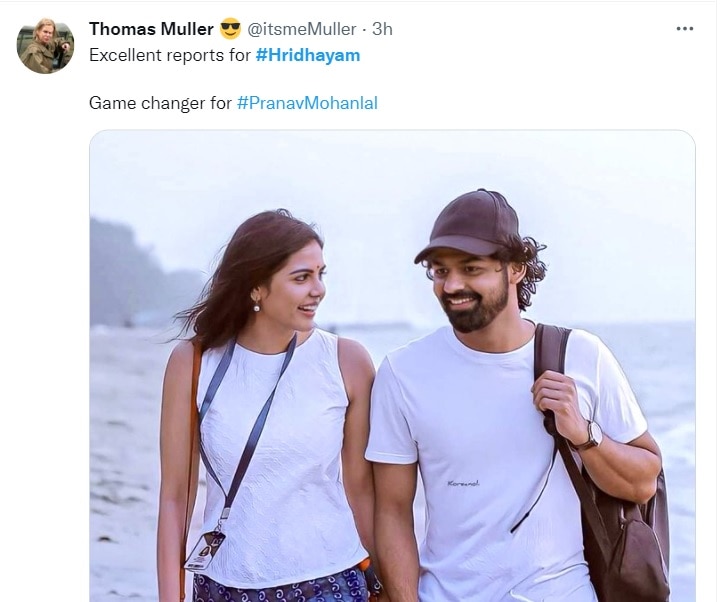Open the tweet's more options menu
This screenshot has width=726, height=602.
(x=684, y=29)
